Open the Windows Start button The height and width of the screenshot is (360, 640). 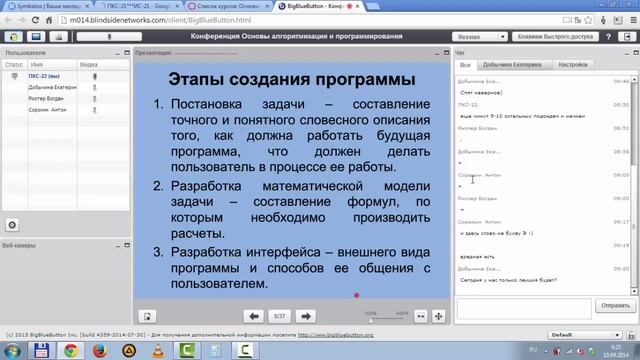tap(12, 351)
